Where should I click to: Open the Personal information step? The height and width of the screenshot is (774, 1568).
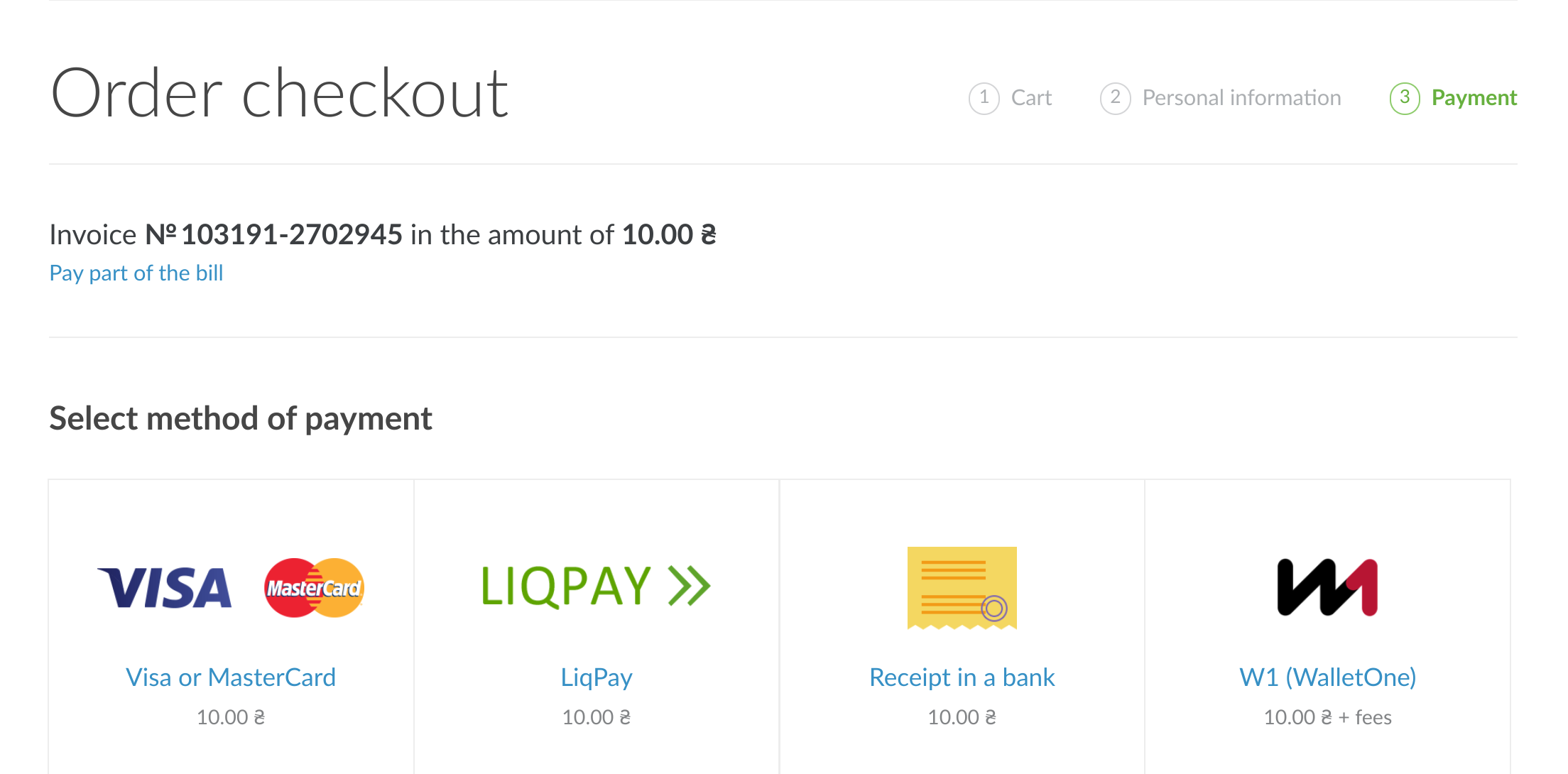pyautogui.click(x=1241, y=98)
